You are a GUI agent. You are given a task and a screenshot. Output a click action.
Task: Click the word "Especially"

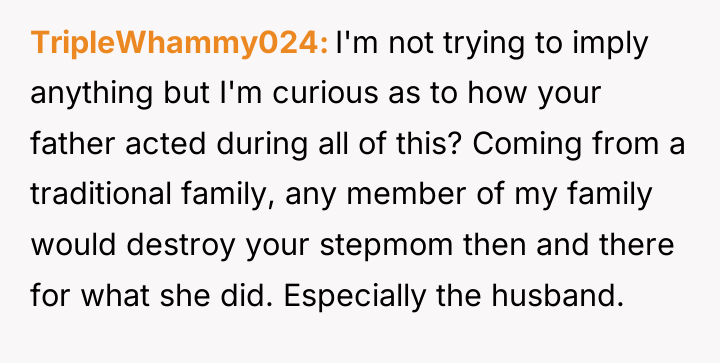coord(354,297)
